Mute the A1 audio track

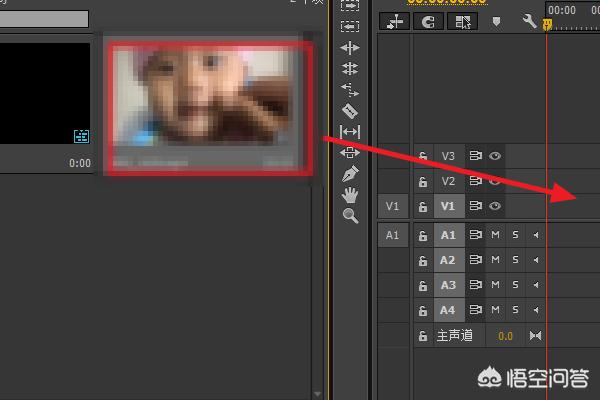pos(495,235)
